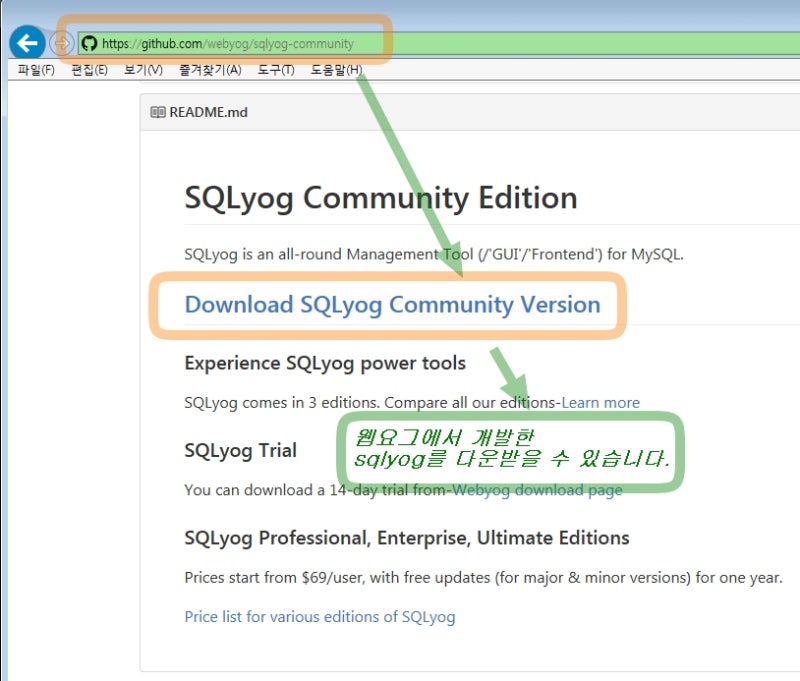Viewport: 800px width, 681px height.
Task: Click the book icon beside README.md
Action: [158, 112]
